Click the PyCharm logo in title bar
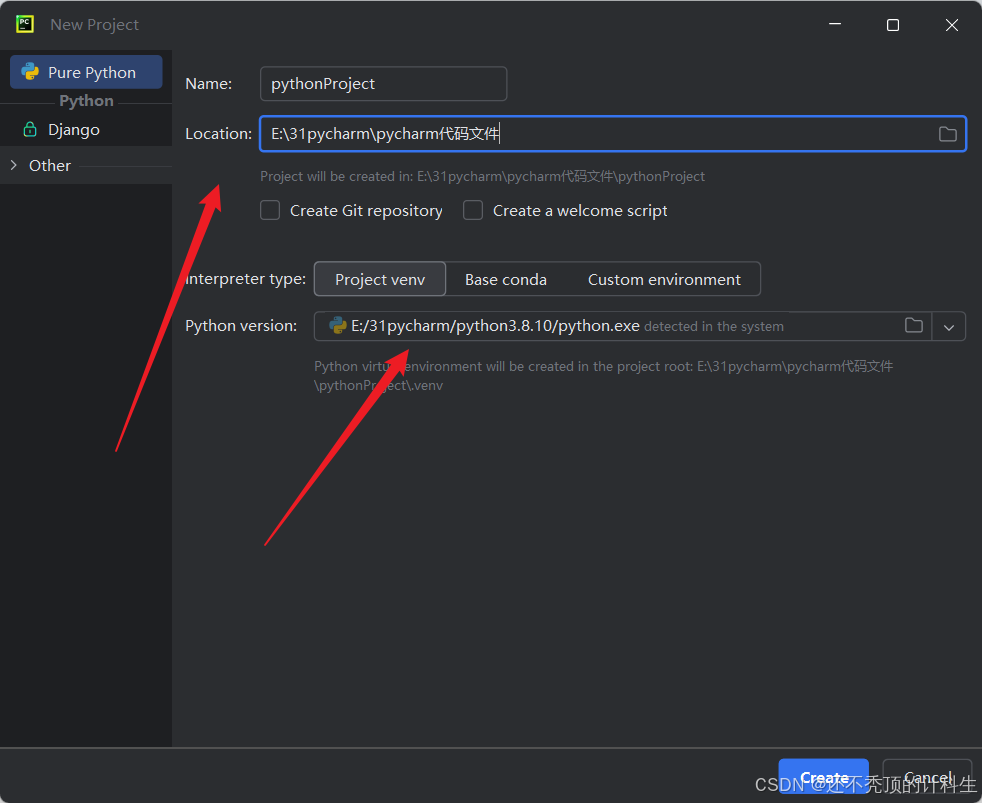Viewport: 982px width, 803px height. 25,24
